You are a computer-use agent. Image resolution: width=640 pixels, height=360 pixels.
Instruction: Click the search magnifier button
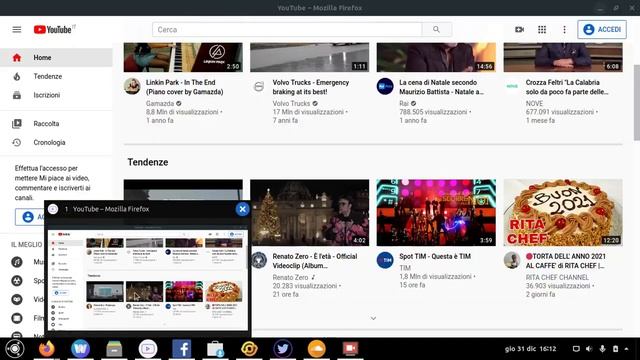tap(436, 29)
